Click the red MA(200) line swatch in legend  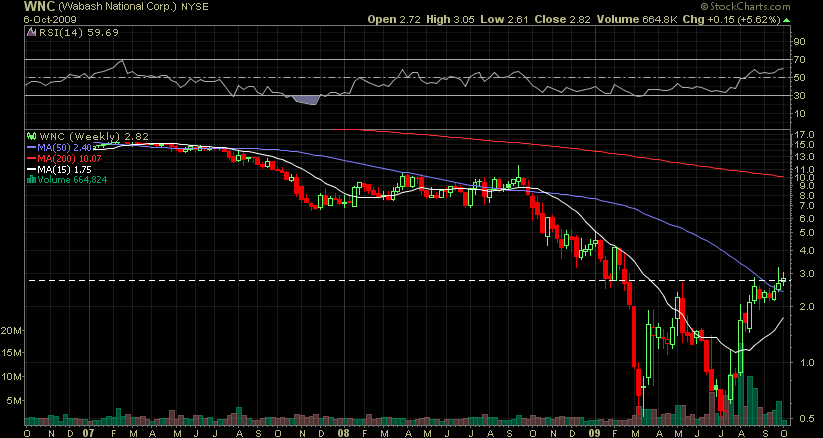pos(31,159)
